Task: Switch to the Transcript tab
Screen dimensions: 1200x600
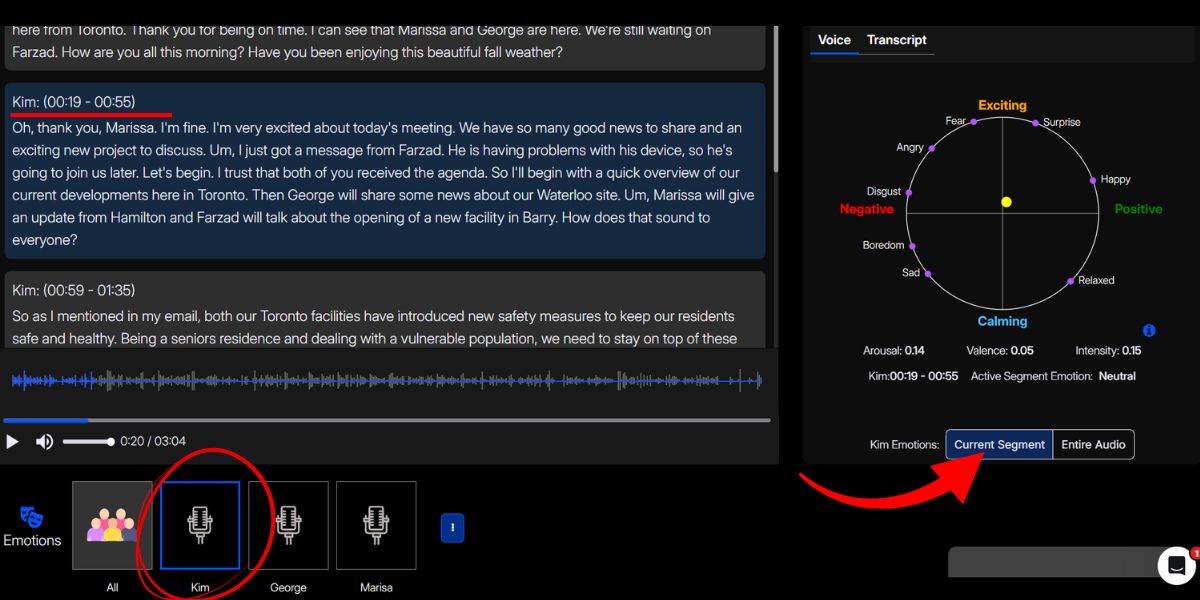Action: 897,40
